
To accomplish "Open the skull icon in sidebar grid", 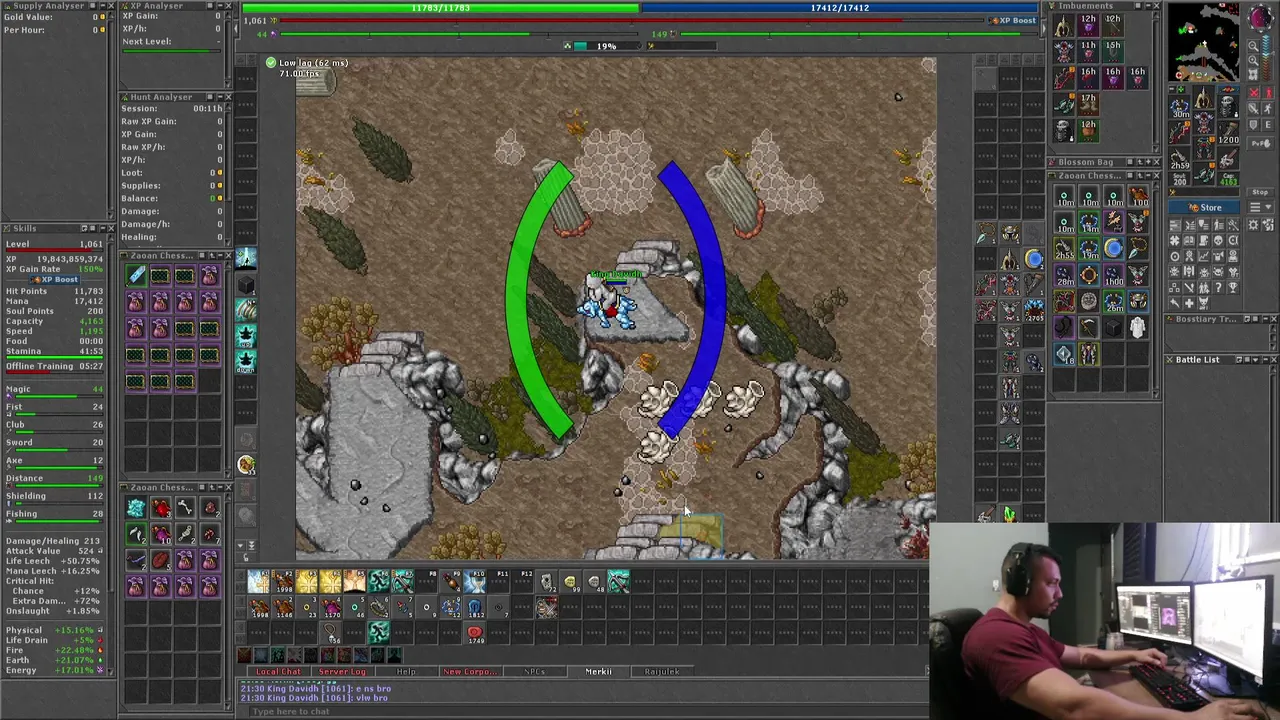I will (x=1218, y=240).
